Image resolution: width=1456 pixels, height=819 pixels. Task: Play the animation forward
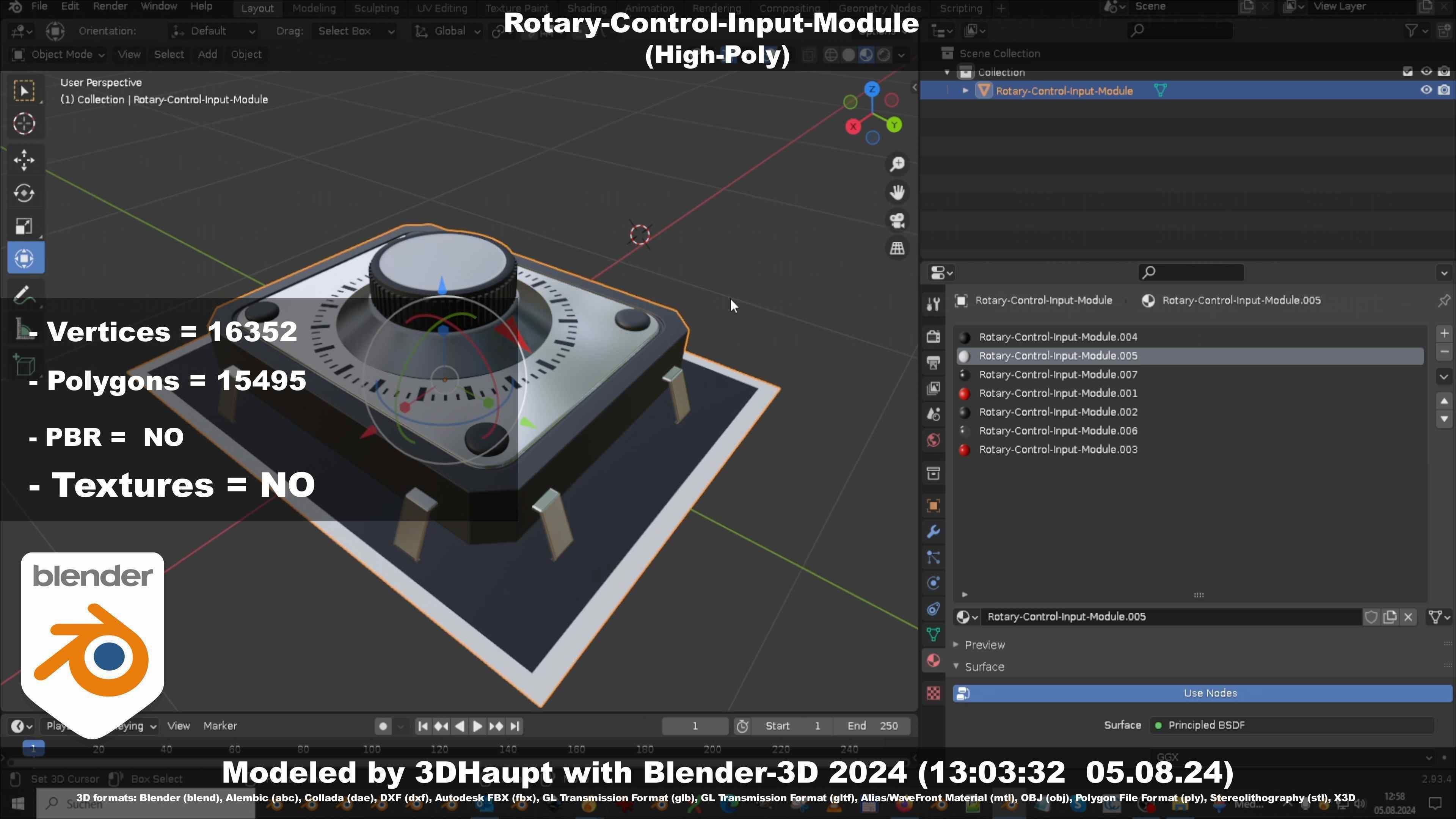point(478,726)
